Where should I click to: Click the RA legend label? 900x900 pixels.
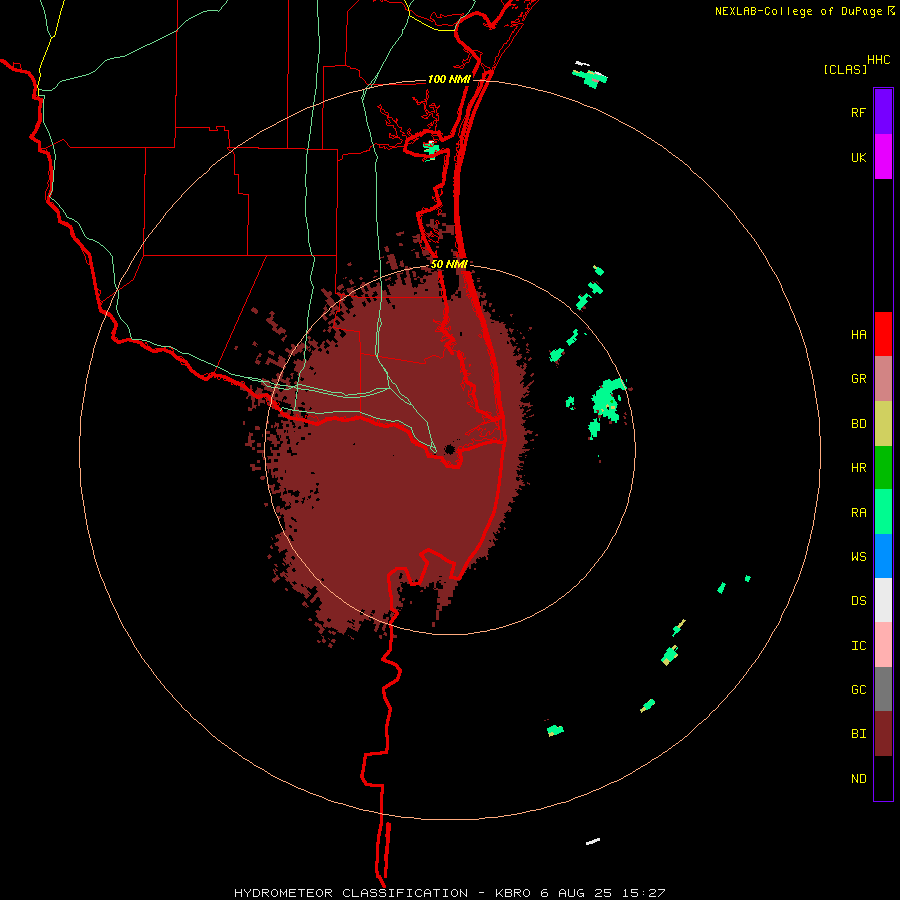(x=858, y=512)
